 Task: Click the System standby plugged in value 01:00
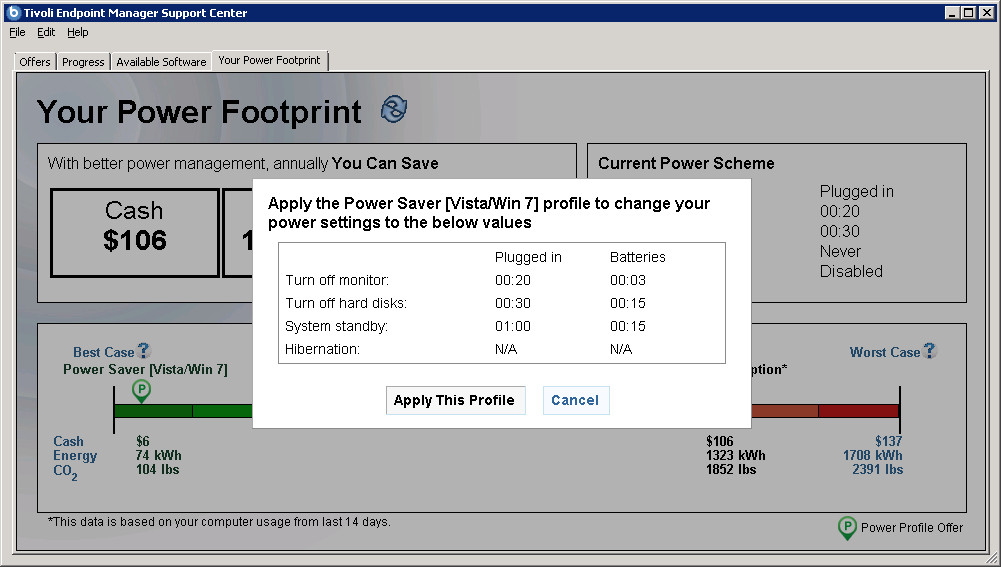pos(513,326)
